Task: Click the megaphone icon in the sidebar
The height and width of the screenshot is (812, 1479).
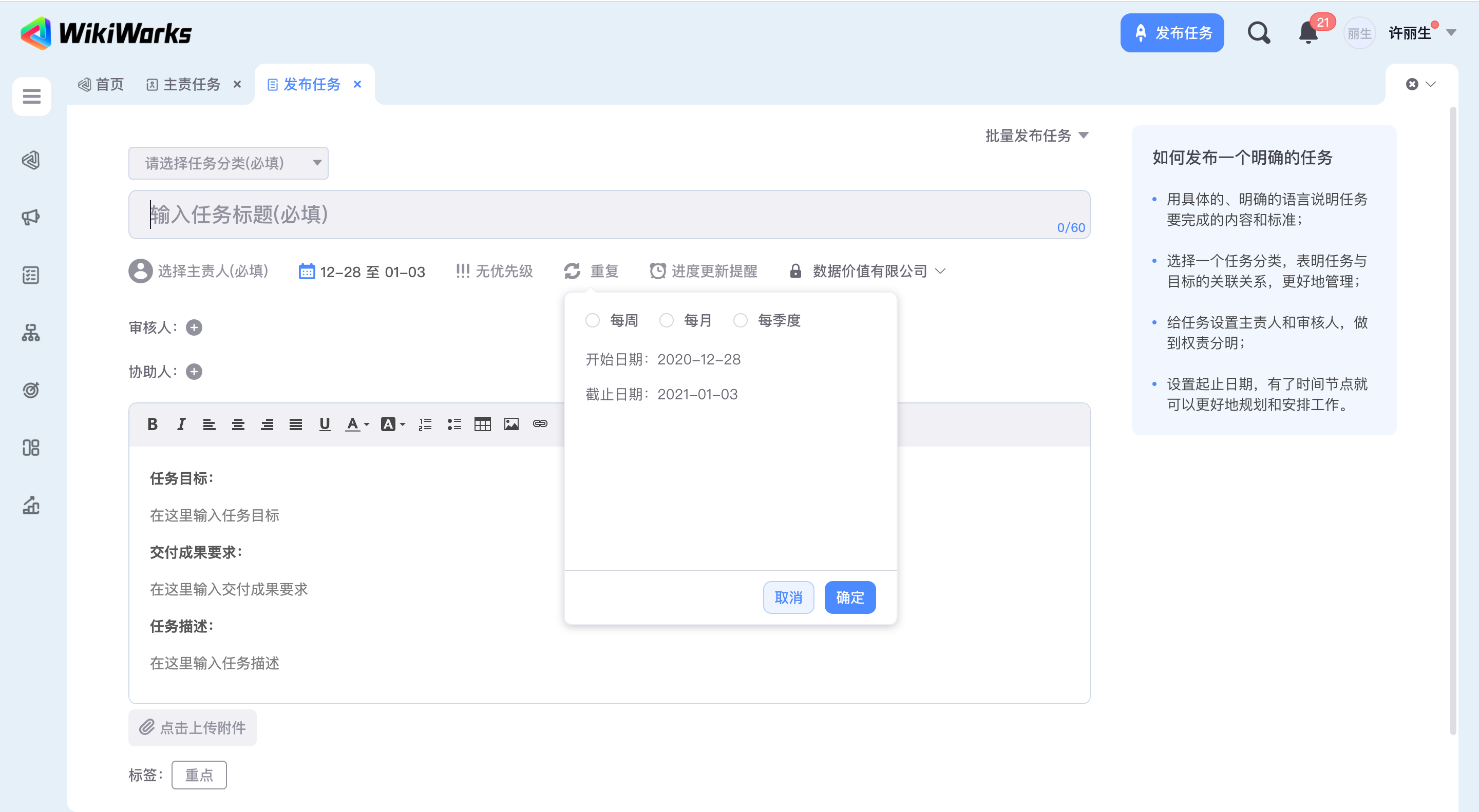Action: click(x=31, y=217)
